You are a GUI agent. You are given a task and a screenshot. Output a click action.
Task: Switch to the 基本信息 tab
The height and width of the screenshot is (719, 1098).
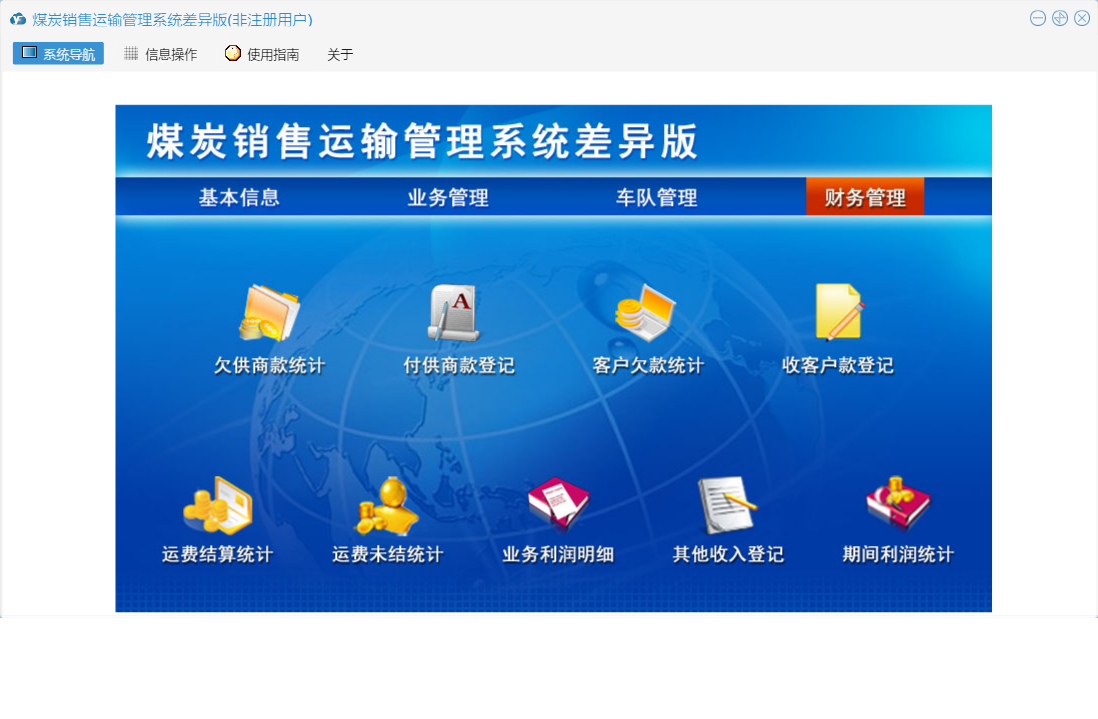[239, 198]
